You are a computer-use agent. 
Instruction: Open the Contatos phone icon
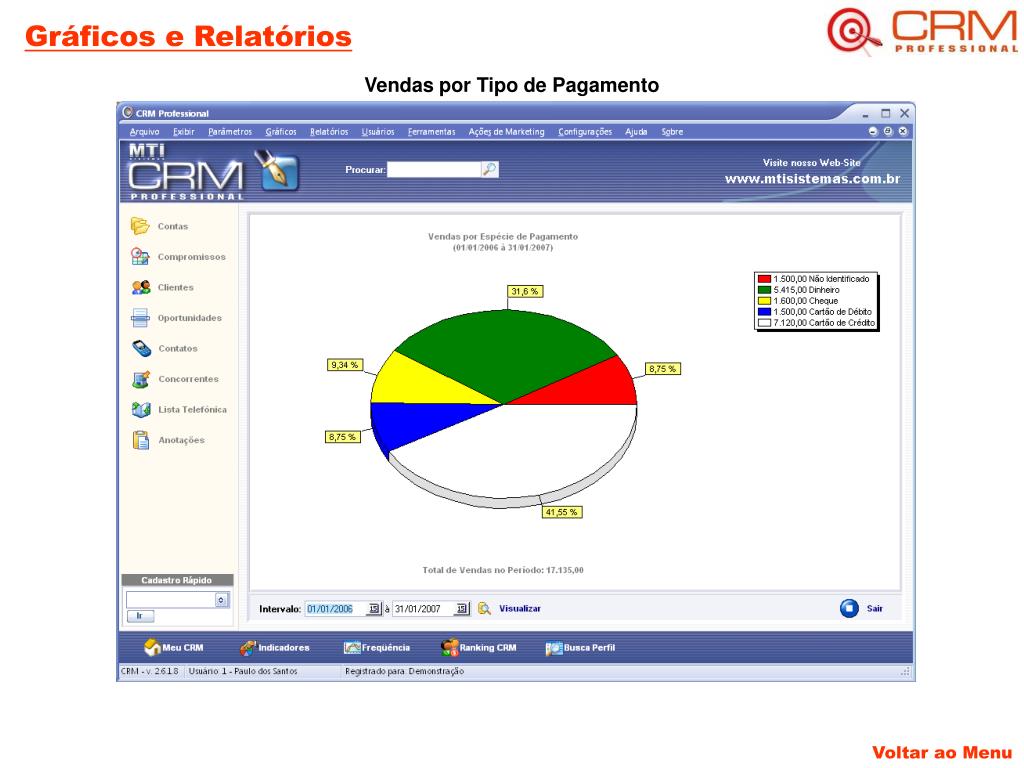point(141,348)
